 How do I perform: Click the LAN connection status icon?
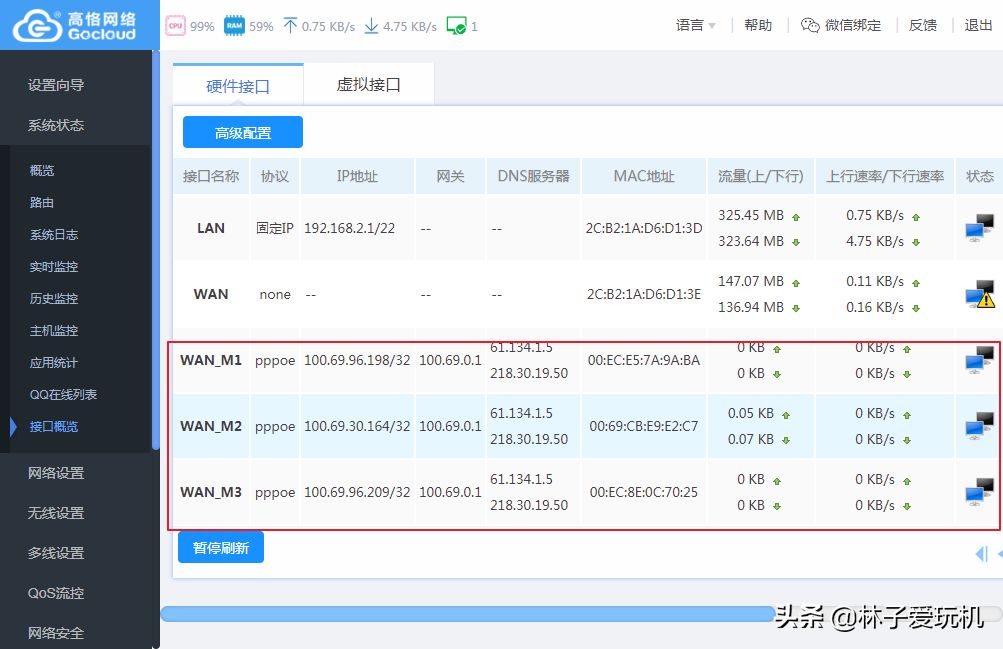979,228
